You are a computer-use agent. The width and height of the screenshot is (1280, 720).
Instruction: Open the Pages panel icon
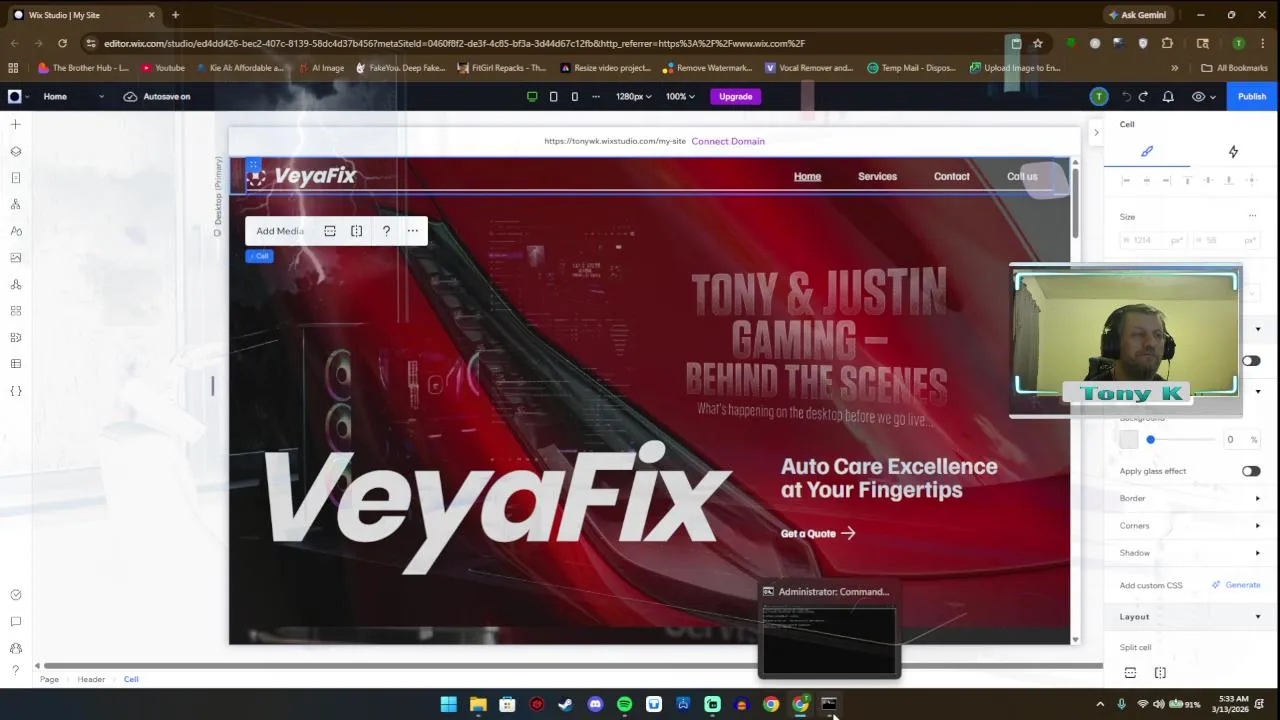[15, 178]
